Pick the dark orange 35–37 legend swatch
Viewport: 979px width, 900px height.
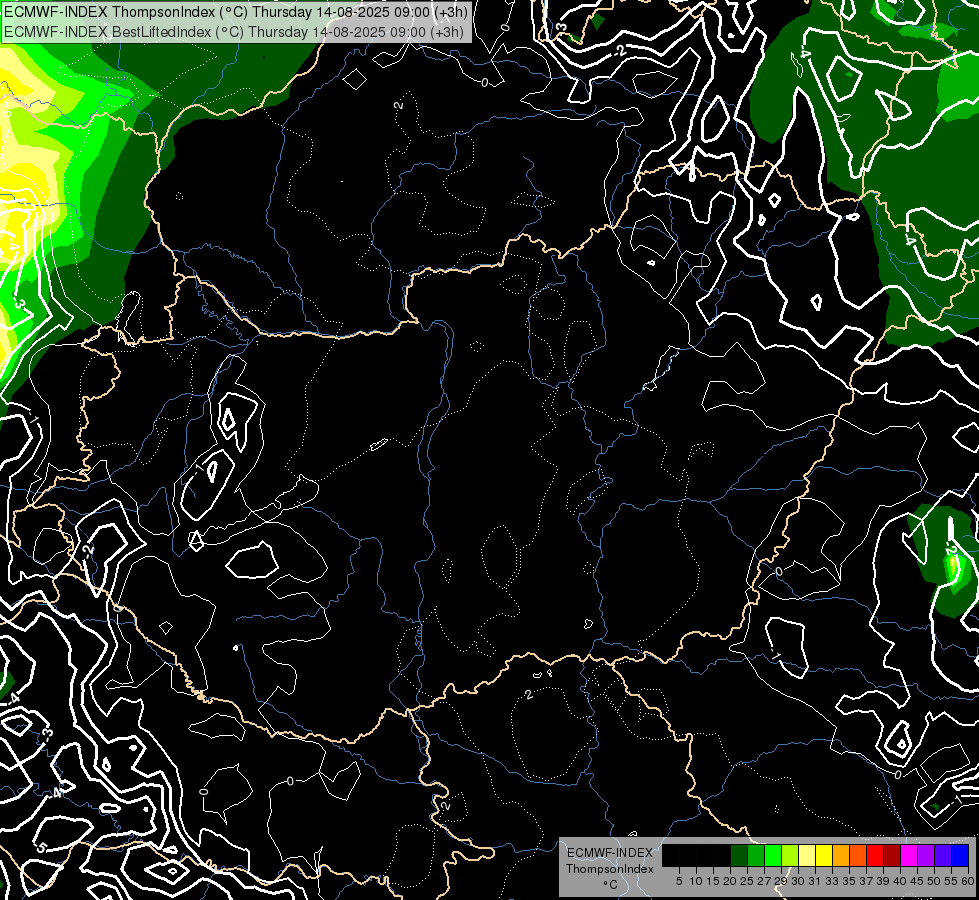point(858,855)
